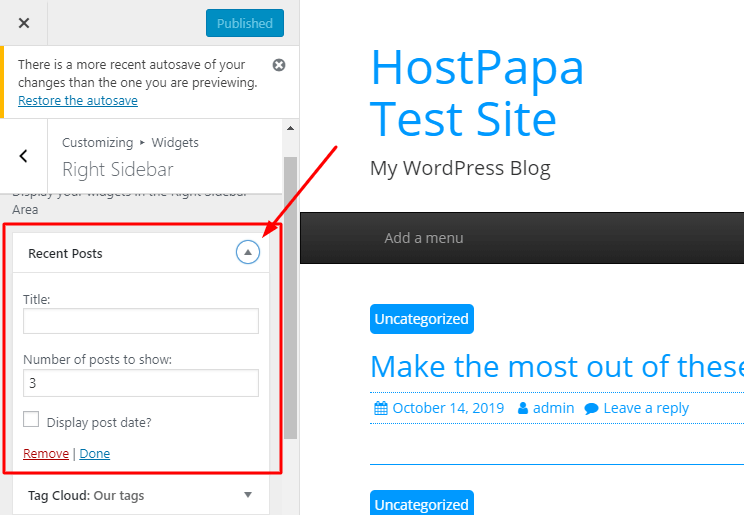Click the Published button

coord(245,23)
